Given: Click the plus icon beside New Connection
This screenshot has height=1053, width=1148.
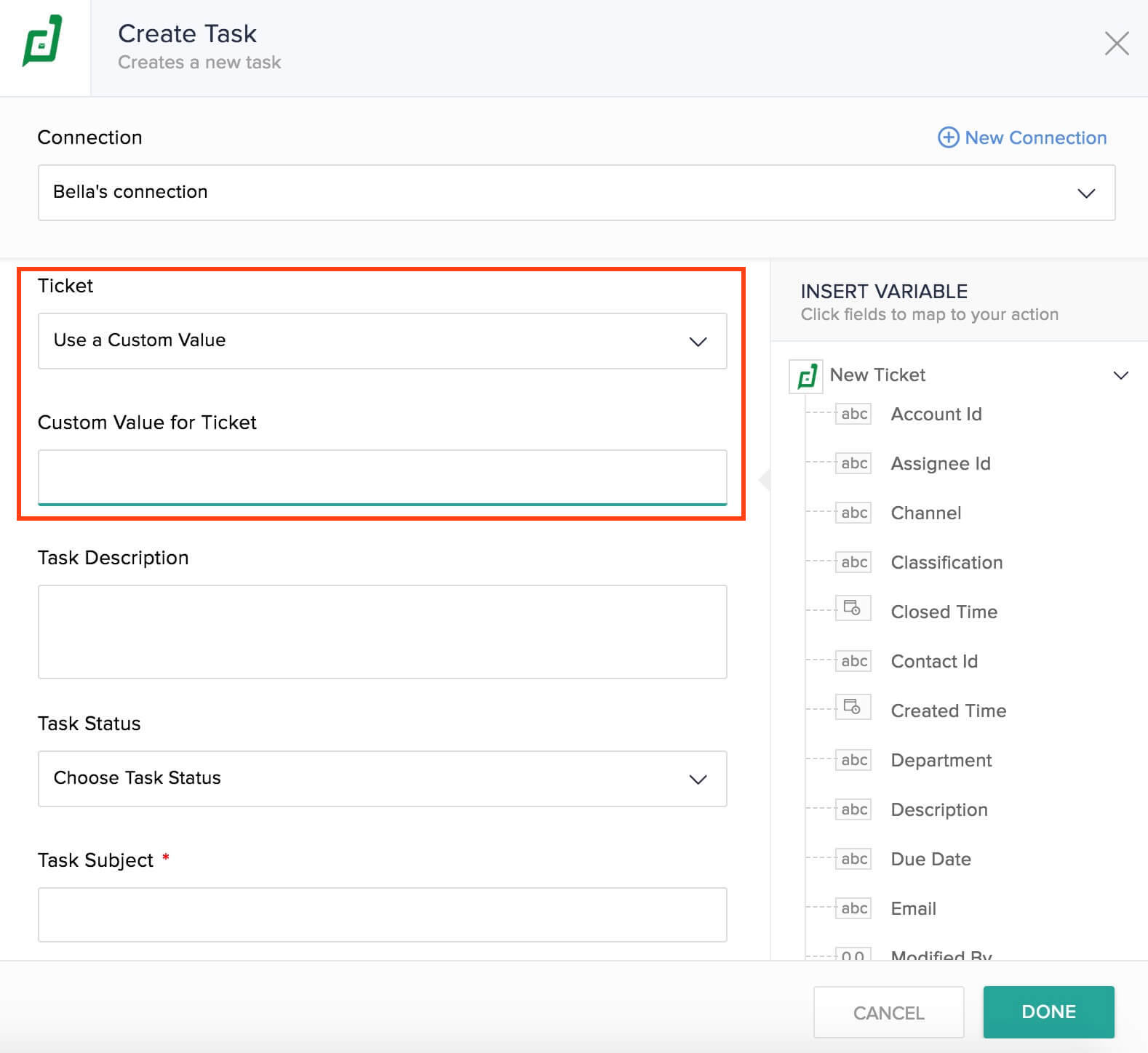Looking at the screenshot, I should (948, 137).
